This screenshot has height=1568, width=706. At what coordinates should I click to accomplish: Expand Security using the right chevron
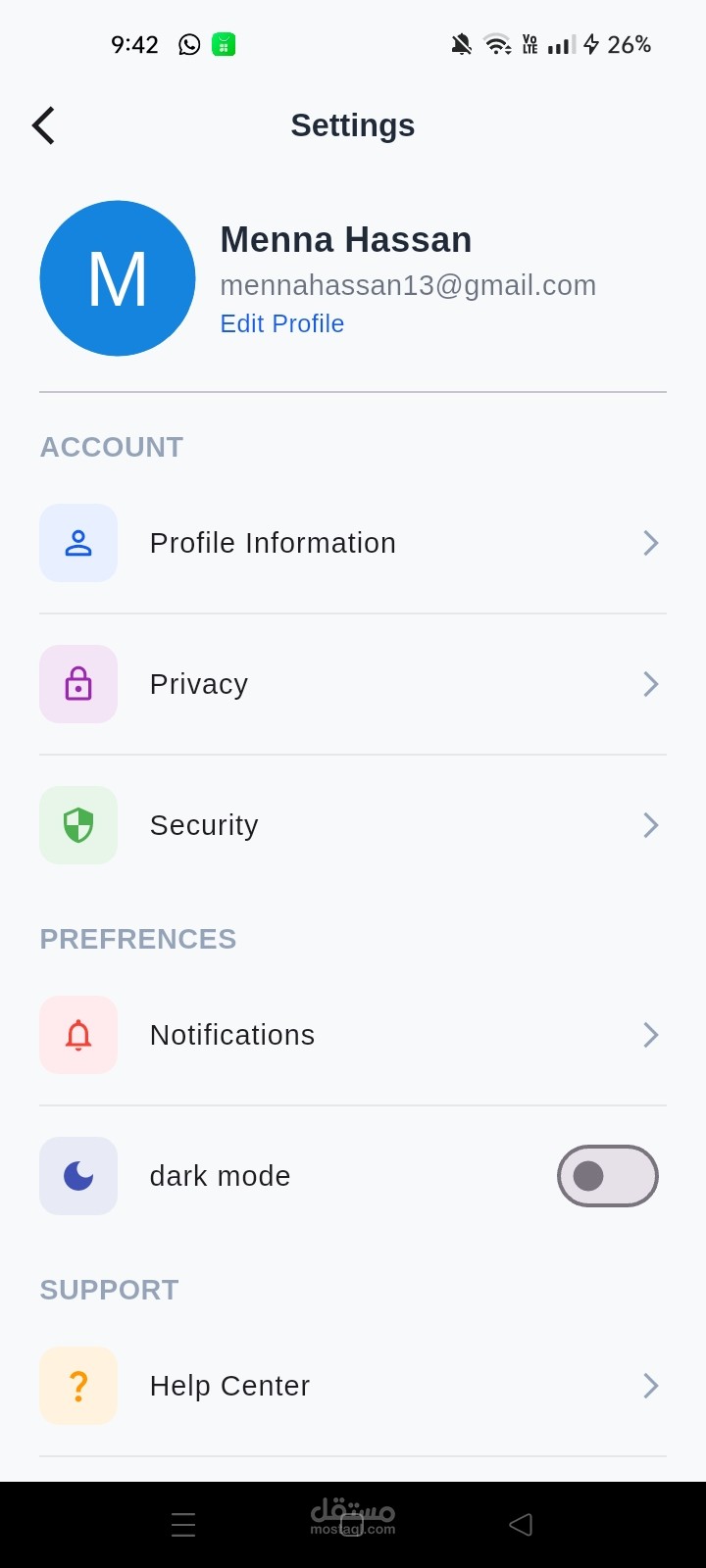click(x=650, y=825)
